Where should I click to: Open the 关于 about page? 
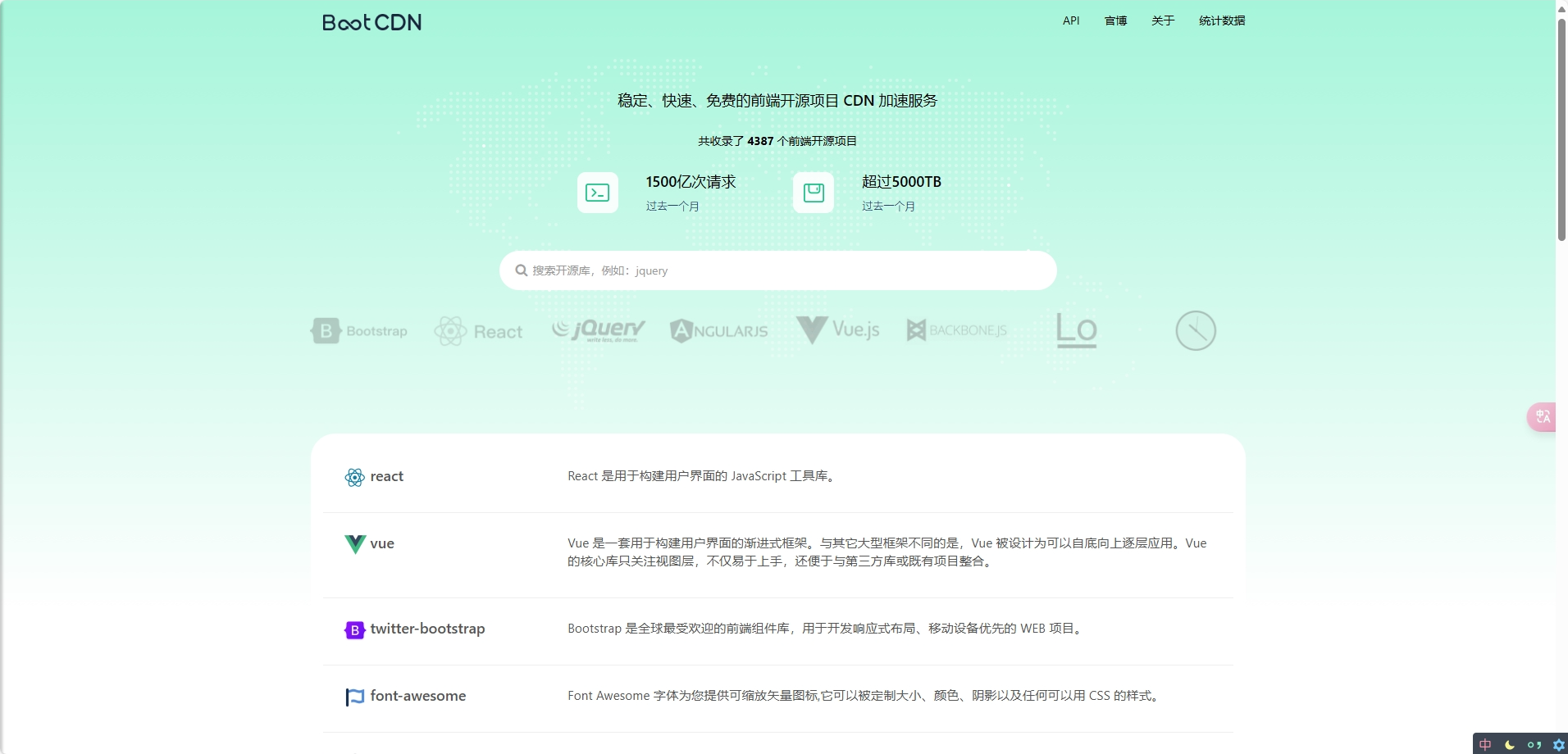pyautogui.click(x=1163, y=20)
